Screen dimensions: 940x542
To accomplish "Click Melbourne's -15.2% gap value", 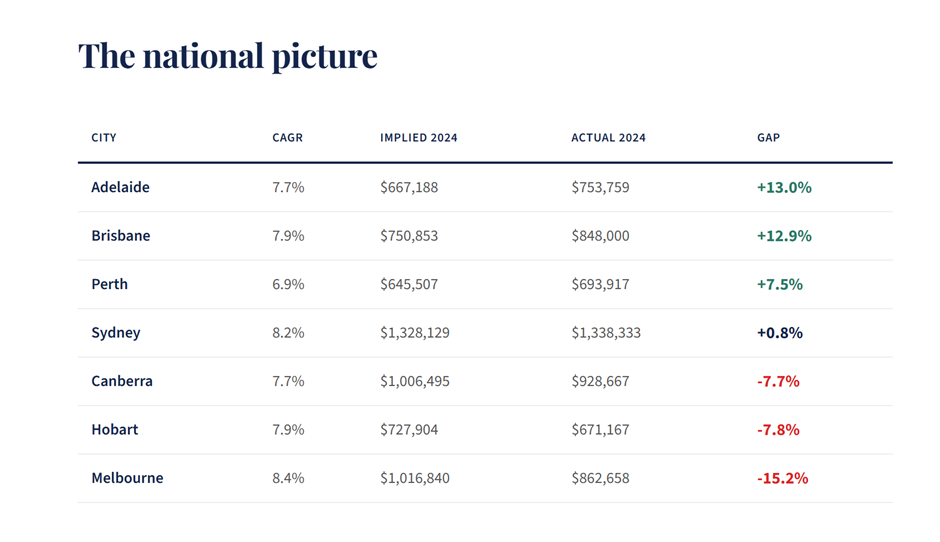I will coord(782,478).
